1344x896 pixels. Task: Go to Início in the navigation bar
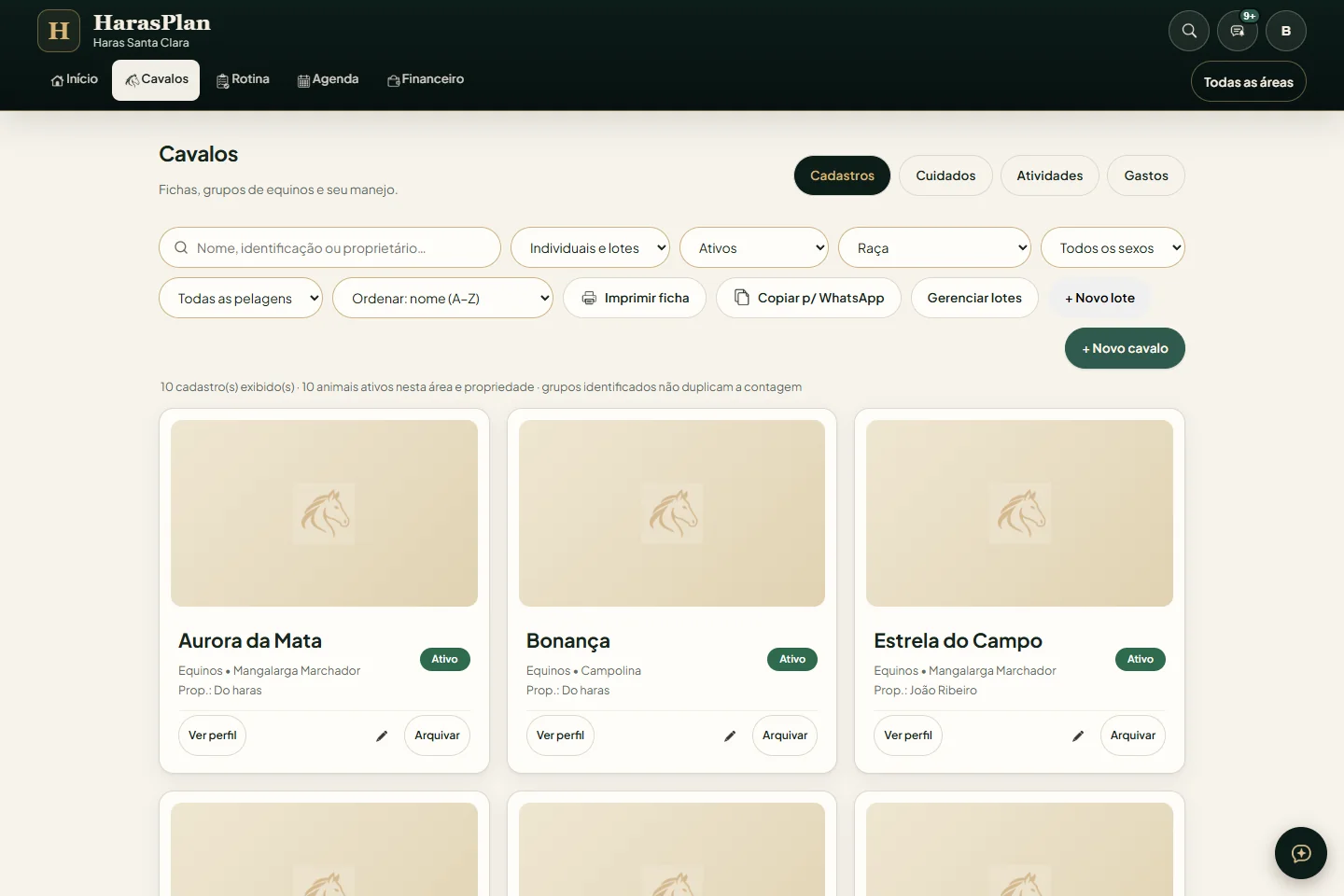75,80
